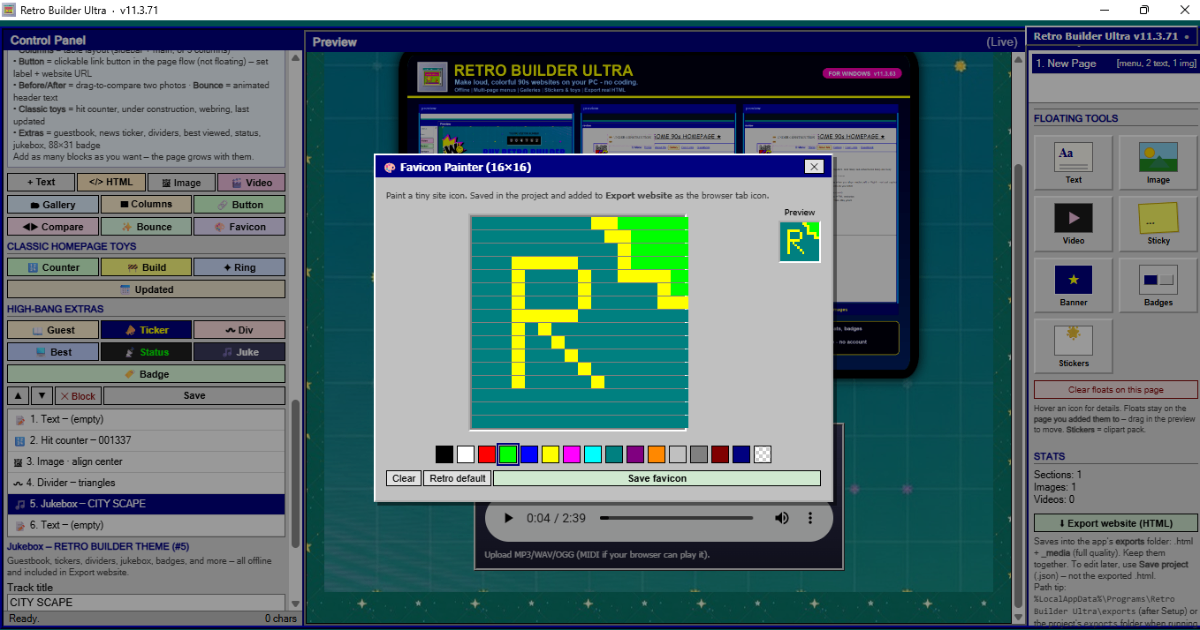Add a hit Counter toy
The height and width of the screenshot is (630, 1200).
pos(53,267)
